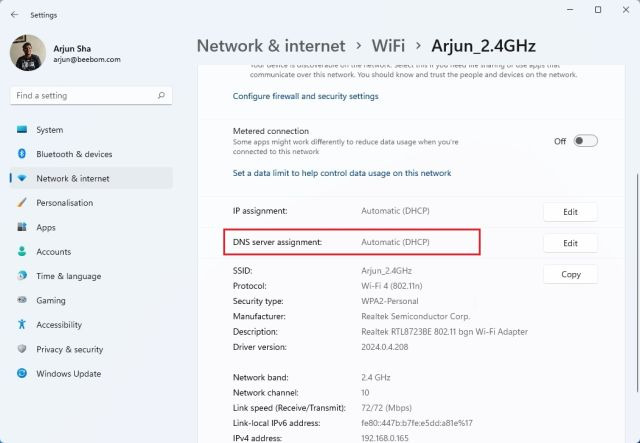Focus the Find a setting search box
The width and height of the screenshot is (640, 443).
click(91, 96)
